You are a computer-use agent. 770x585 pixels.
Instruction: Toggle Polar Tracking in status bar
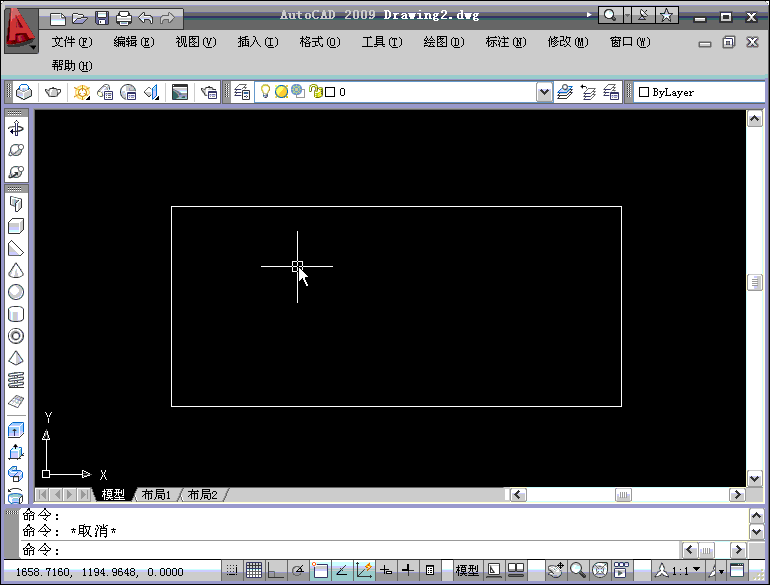[x=298, y=570]
